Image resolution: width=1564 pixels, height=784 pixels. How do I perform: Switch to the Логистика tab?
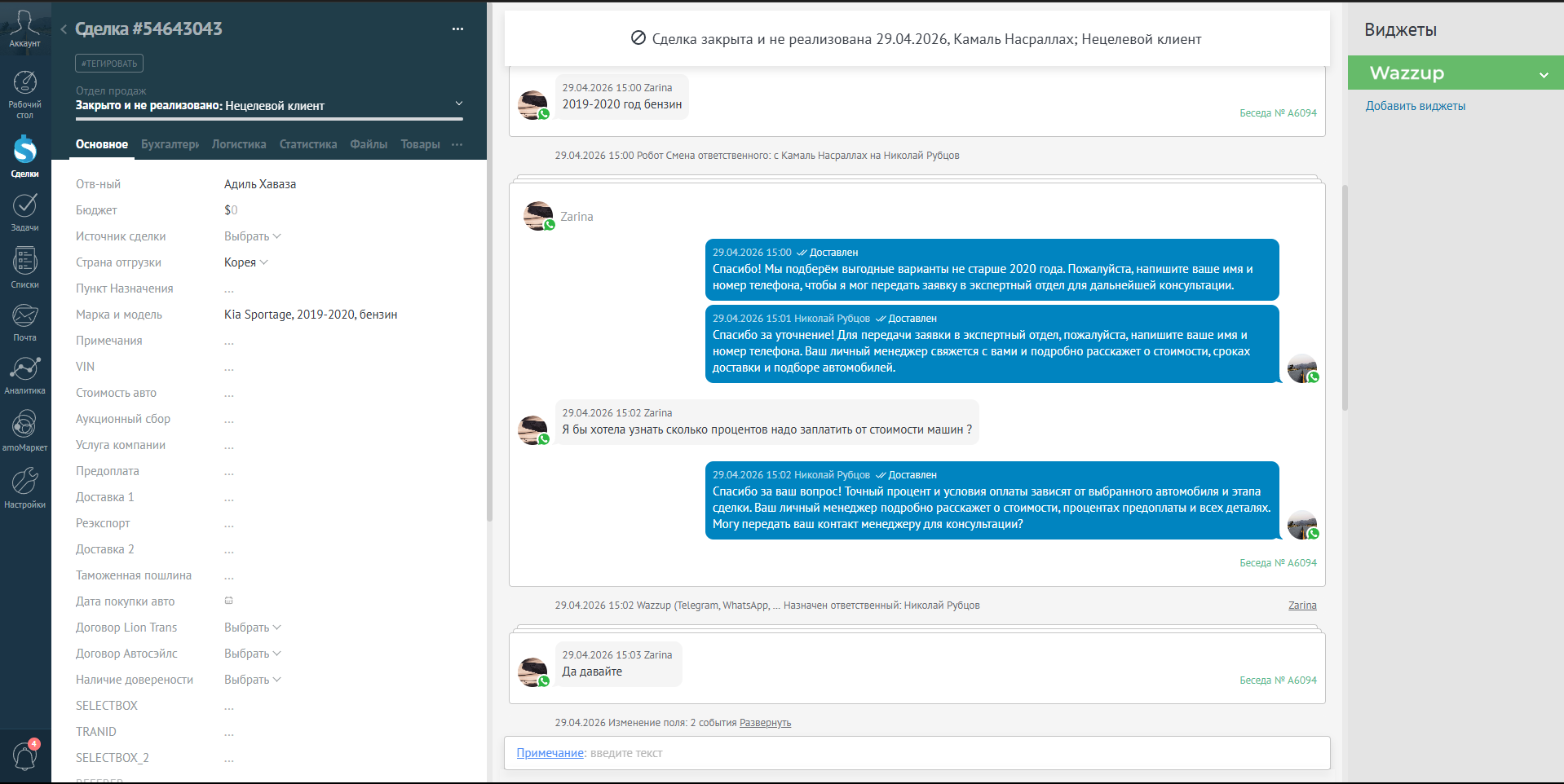tap(239, 144)
